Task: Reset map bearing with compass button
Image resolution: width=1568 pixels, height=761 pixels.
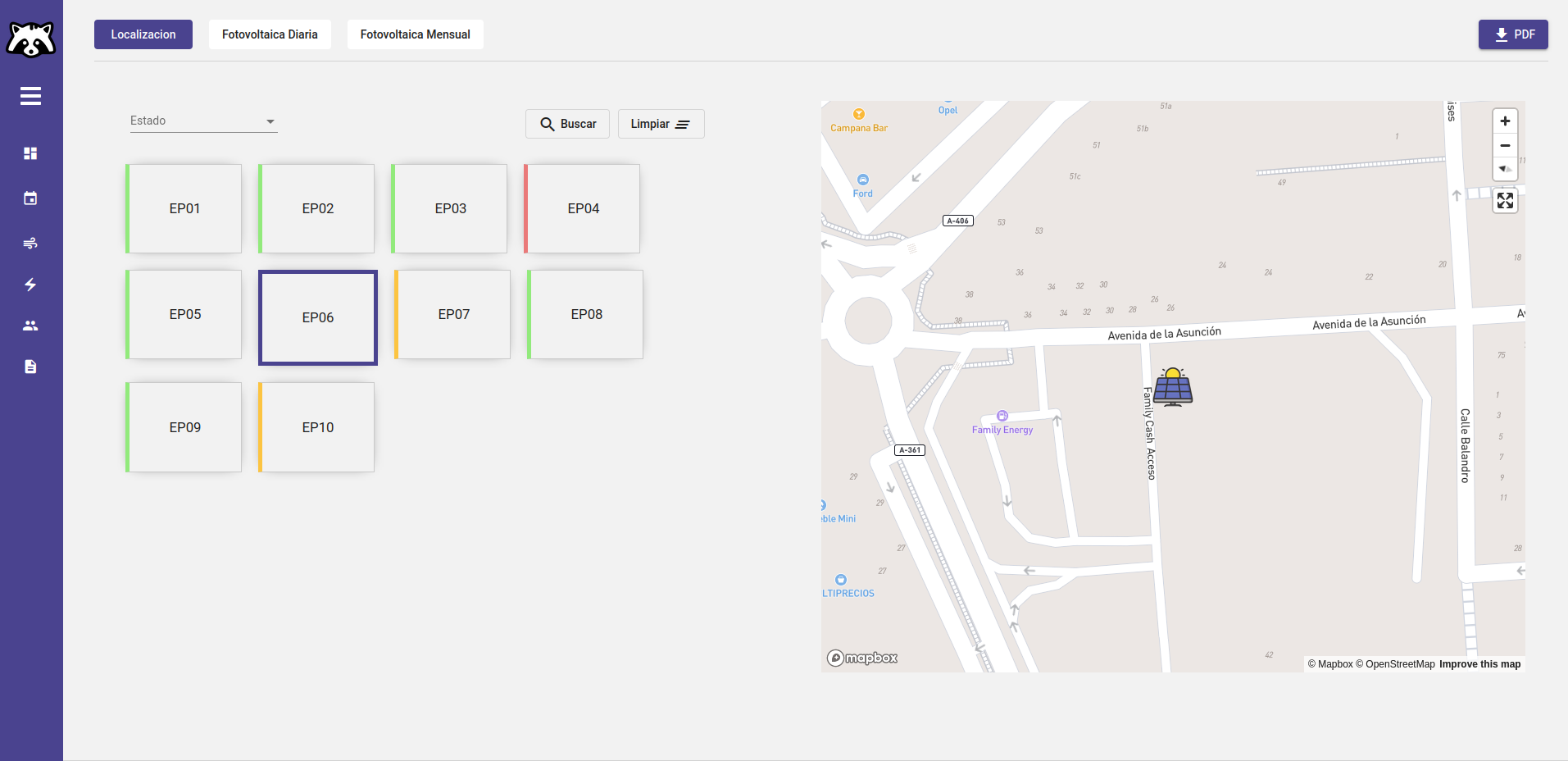Action: click(x=1505, y=169)
